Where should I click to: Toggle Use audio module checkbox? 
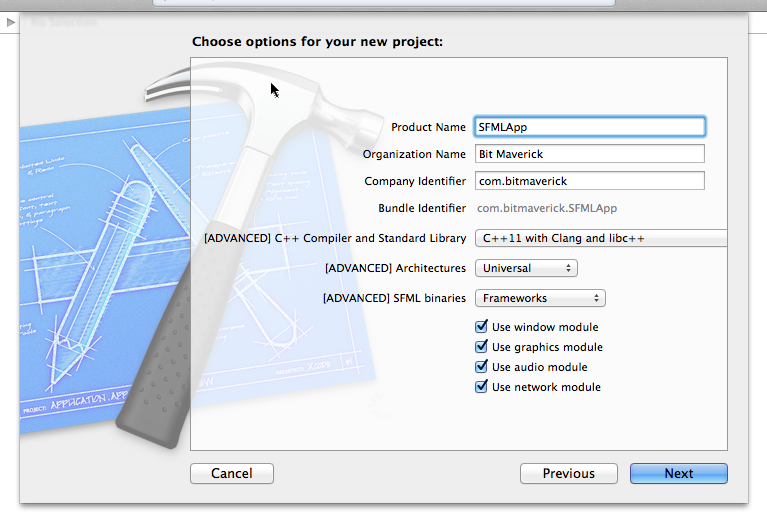(x=481, y=366)
